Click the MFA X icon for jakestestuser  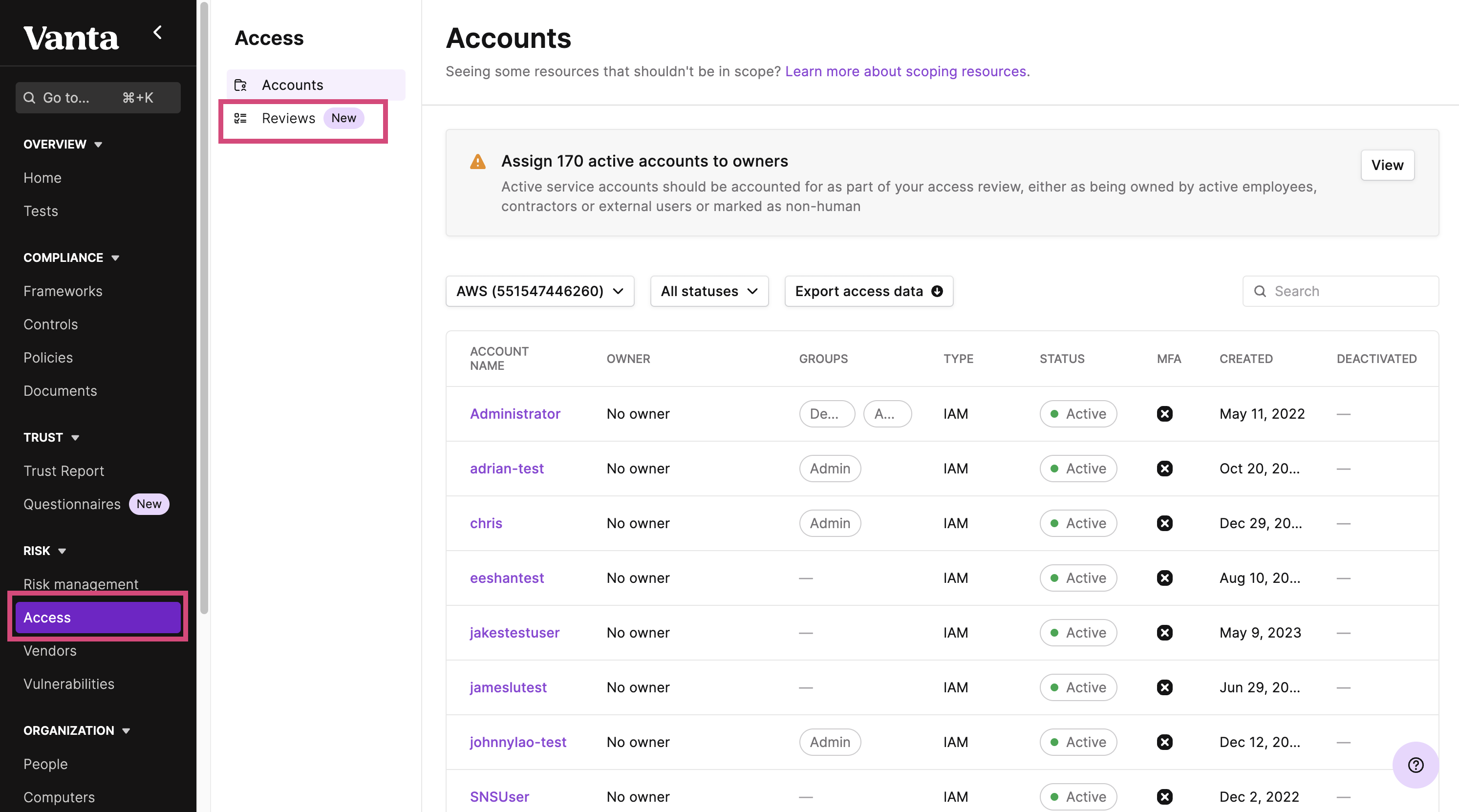(1164, 633)
